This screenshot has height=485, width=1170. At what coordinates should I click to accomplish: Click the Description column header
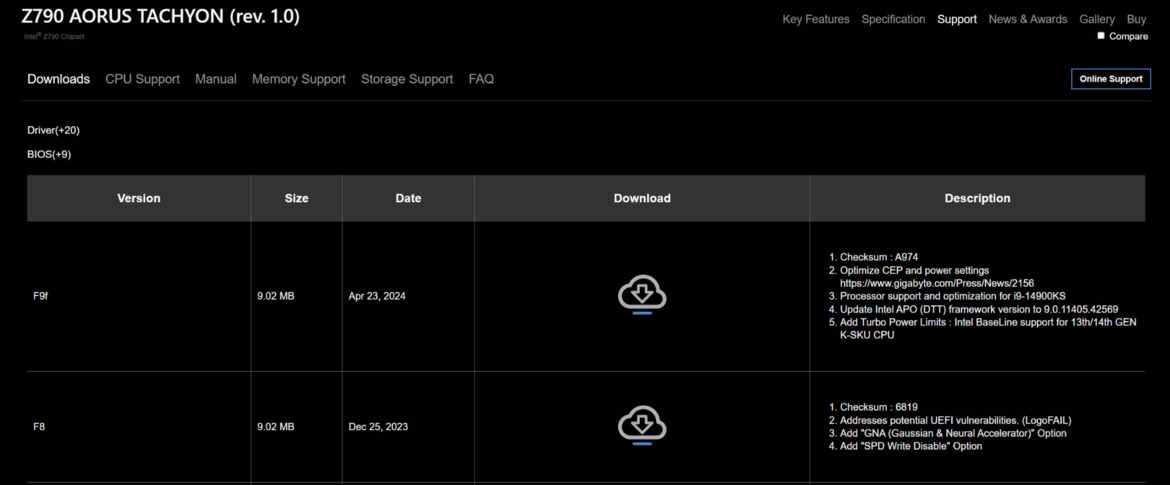(977, 198)
